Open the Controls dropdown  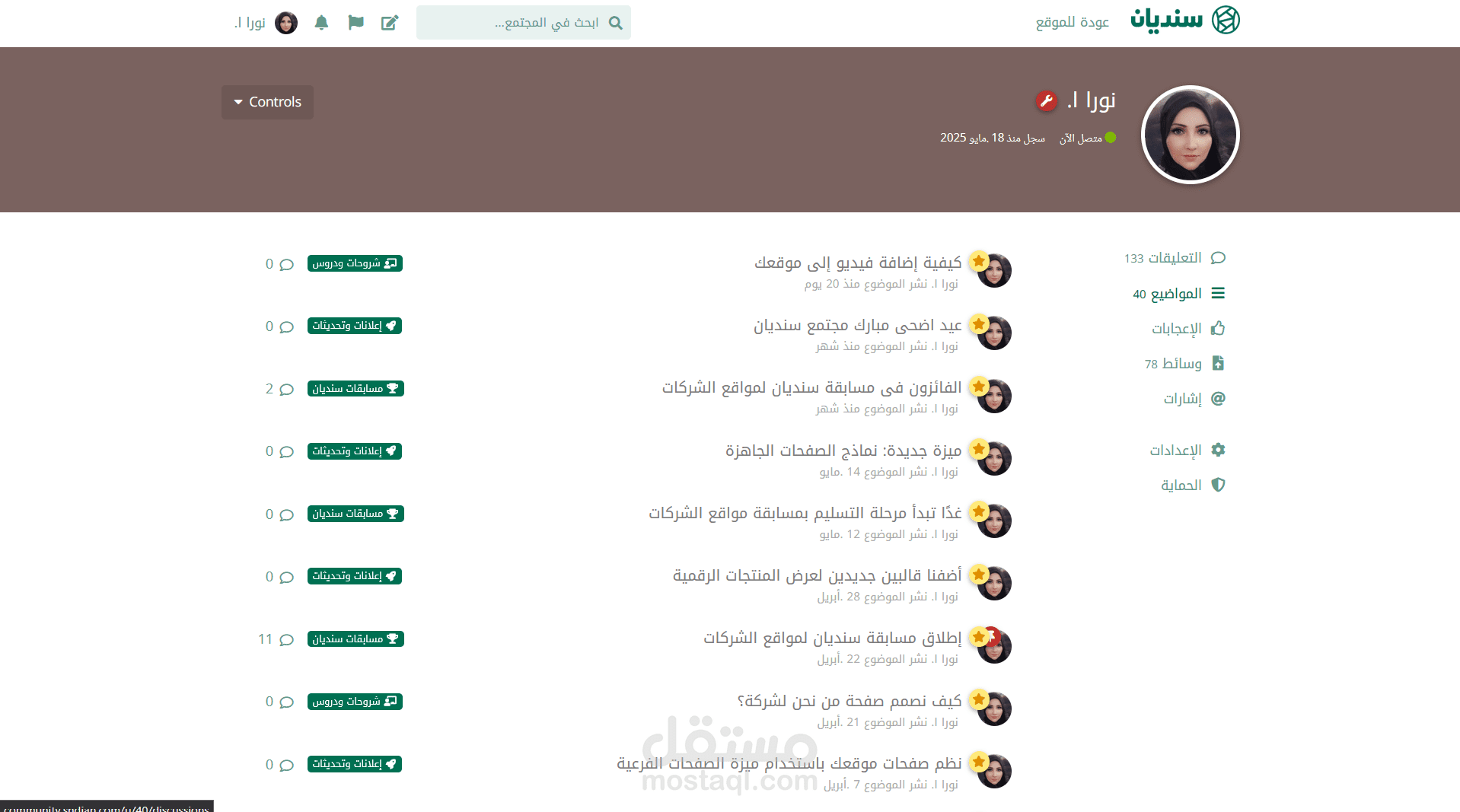(267, 102)
